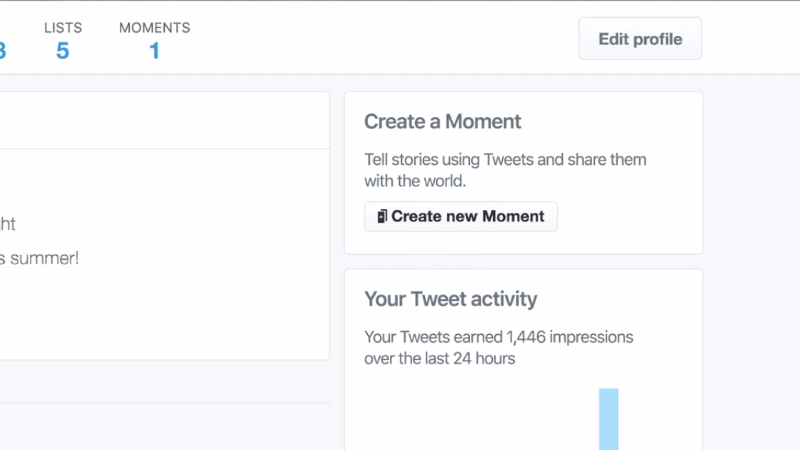Image resolution: width=800 pixels, height=450 pixels.
Task: Click the "over the last 24 hours" text
Action: [x=440, y=358]
